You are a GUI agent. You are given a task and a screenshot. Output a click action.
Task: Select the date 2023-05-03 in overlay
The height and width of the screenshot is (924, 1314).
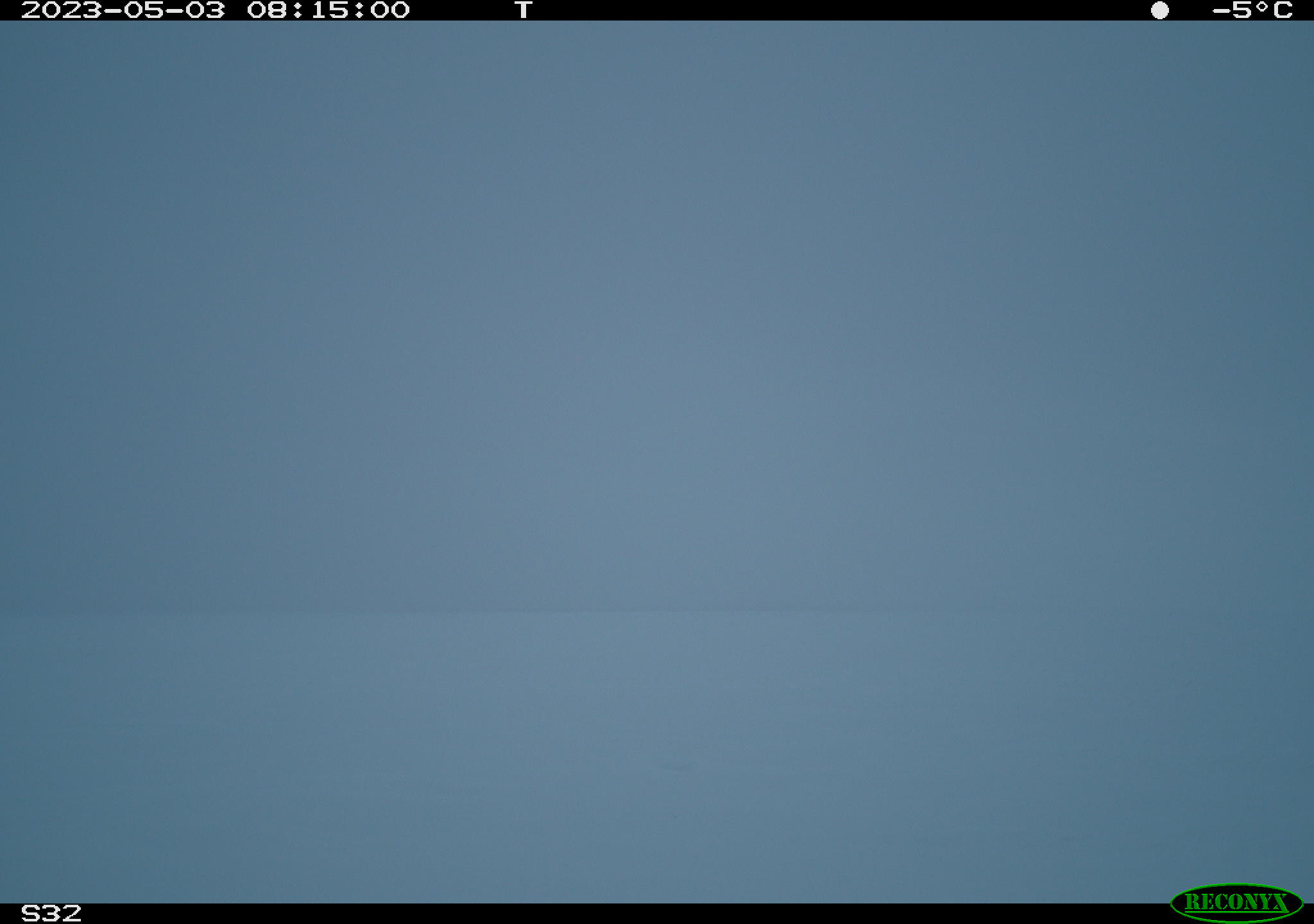coord(123,10)
